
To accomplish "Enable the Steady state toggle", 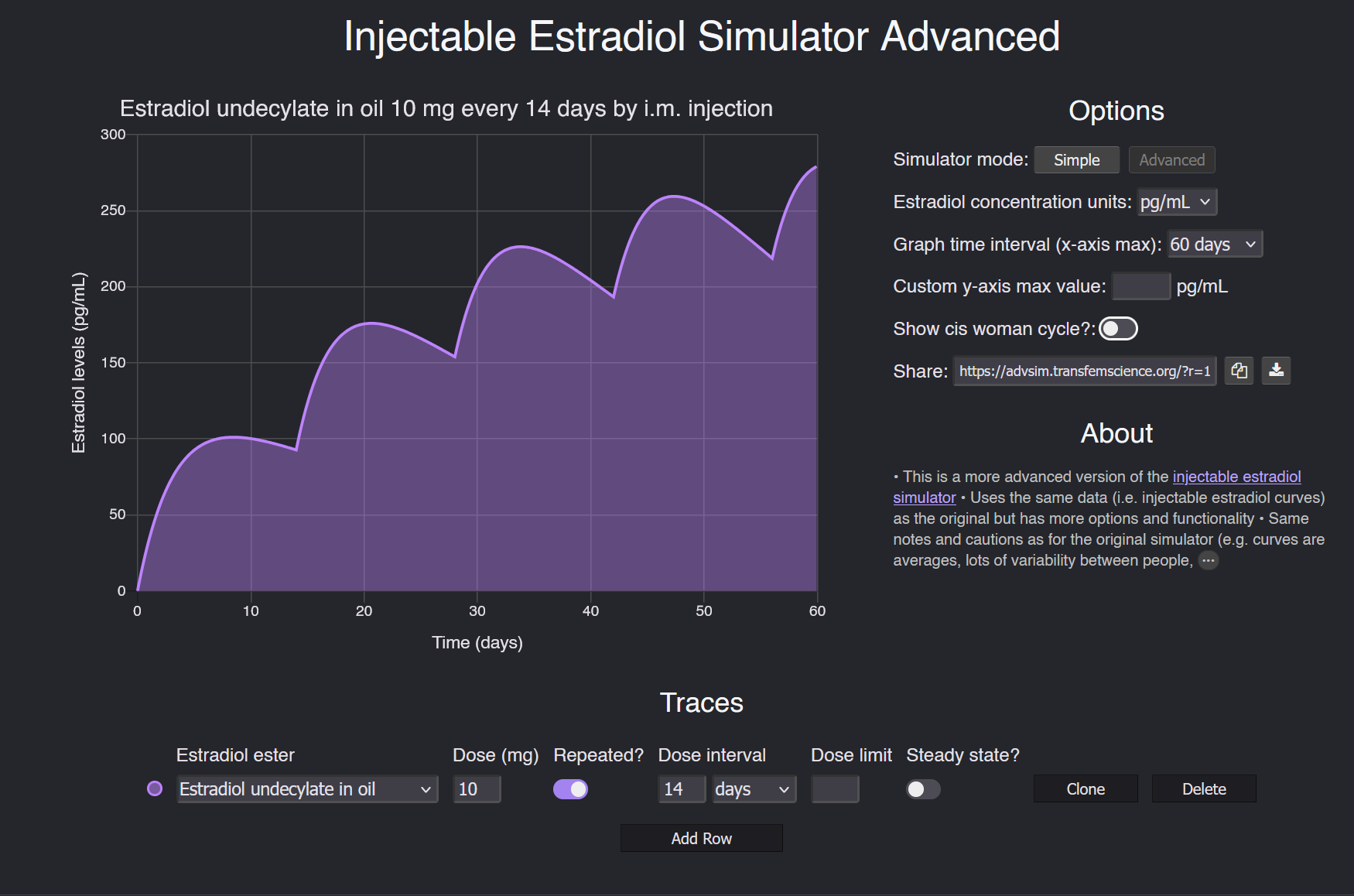I will click(x=924, y=789).
